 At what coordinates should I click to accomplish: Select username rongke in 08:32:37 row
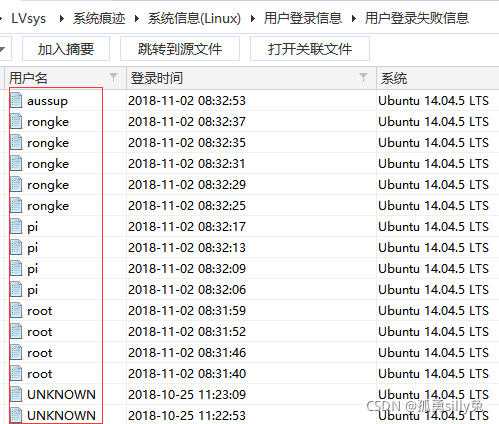pyautogui.click(x=48, y=122)
